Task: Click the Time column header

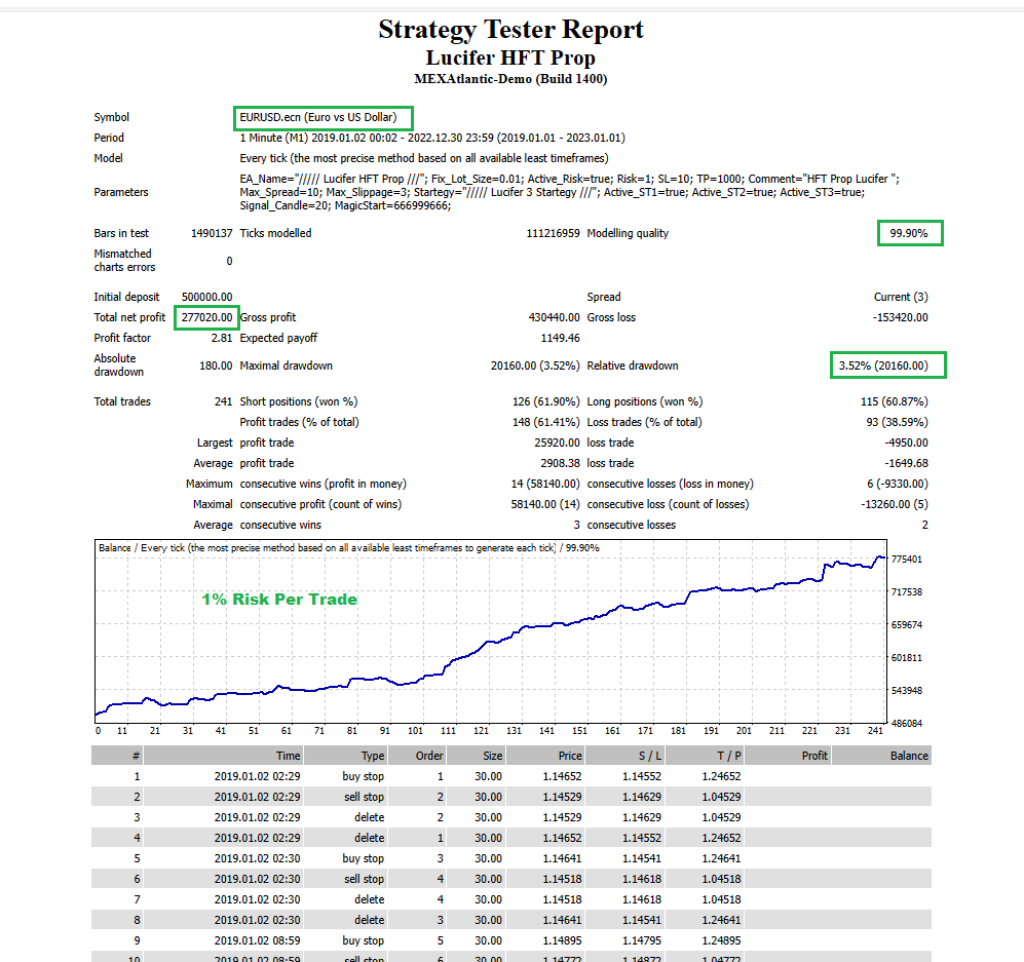Action: pos(287,755)
